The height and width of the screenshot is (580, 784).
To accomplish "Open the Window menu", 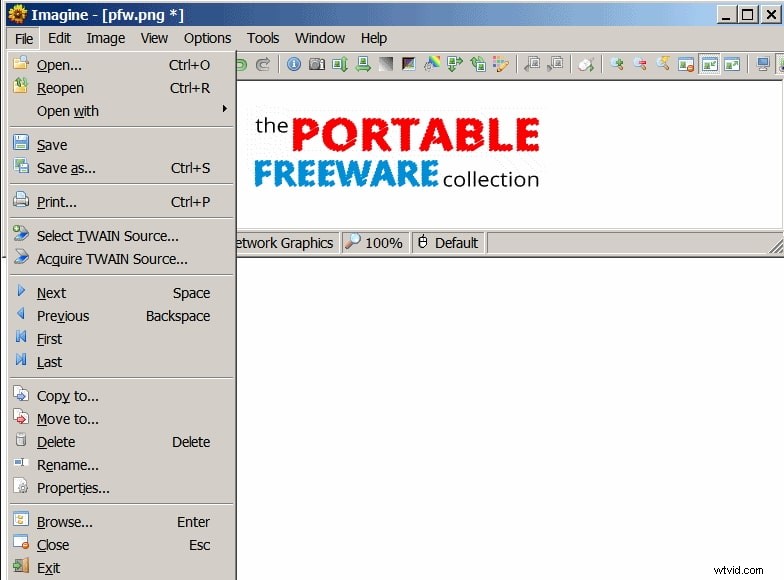I will coord(320,38).
